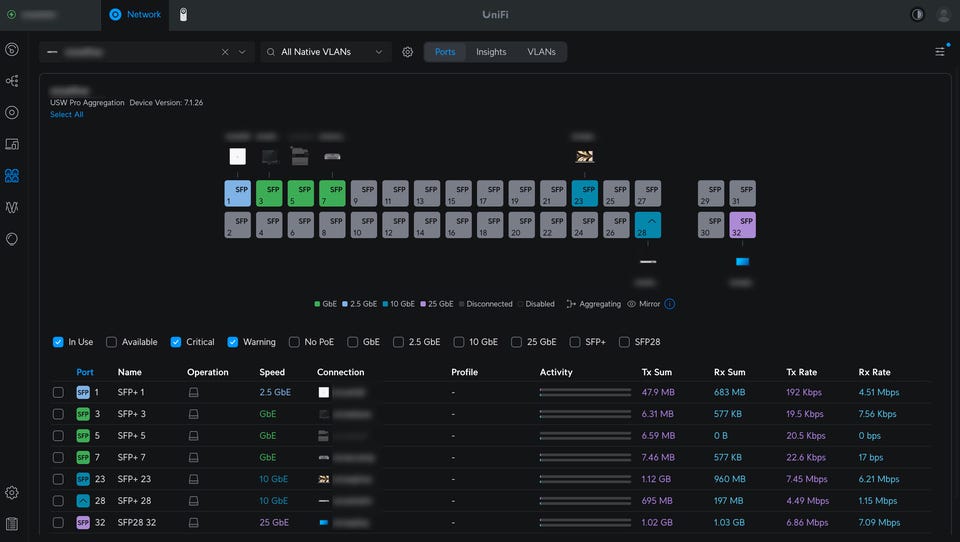This screenshot has height=542, width=960.
Task: Toggle the dark mode theme icon
Action: [x=918, y=15]
